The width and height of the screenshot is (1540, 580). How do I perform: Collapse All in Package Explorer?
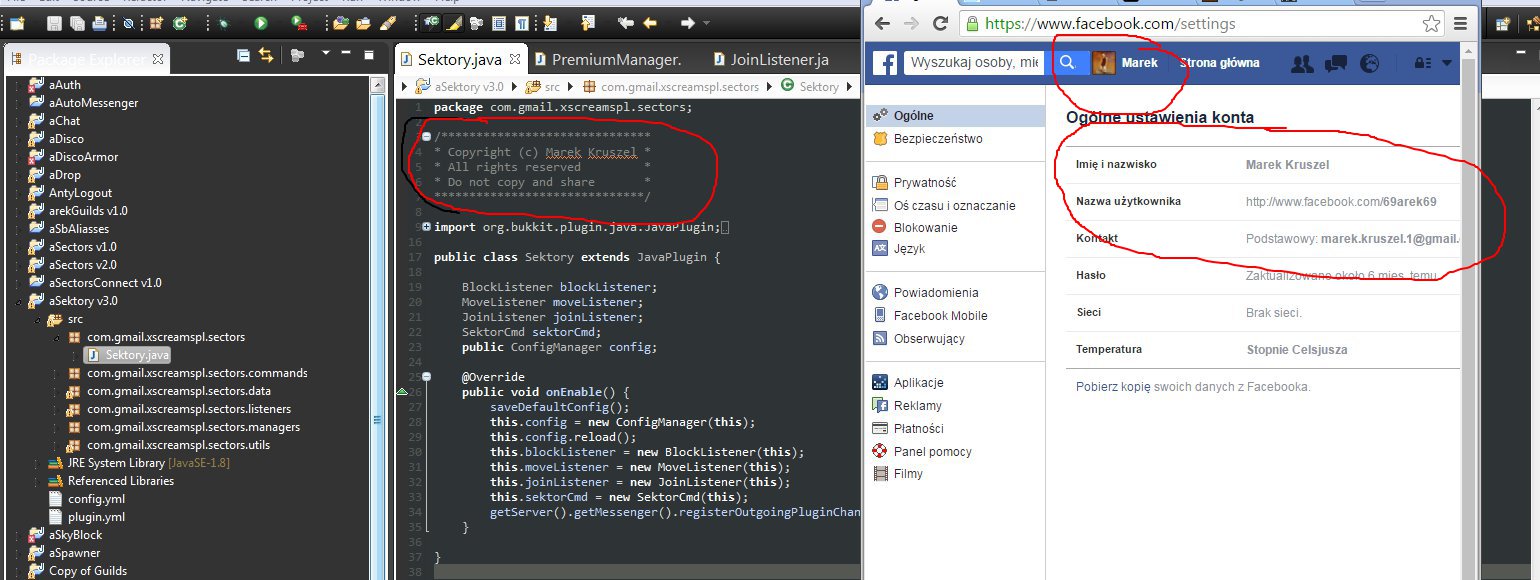click(243, 56)
